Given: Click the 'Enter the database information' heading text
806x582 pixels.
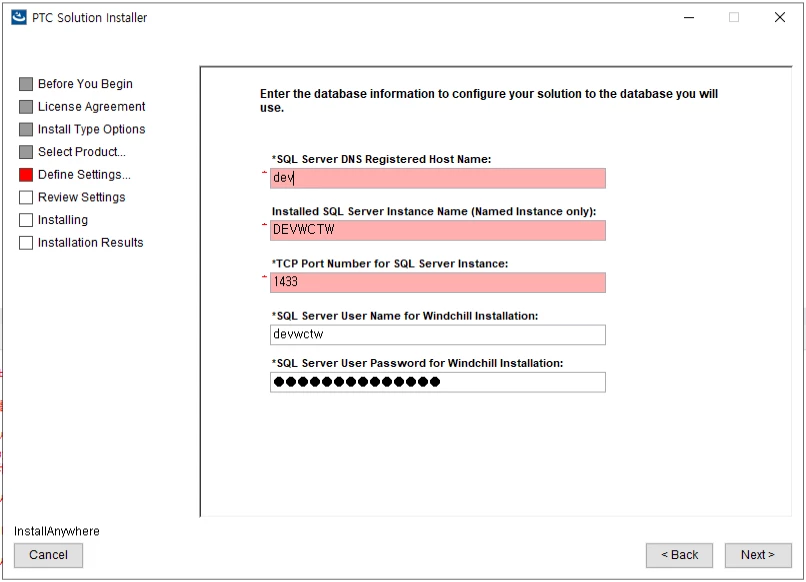Looking at the screenshot, I should pyautogui.click(x=489, y=101).
